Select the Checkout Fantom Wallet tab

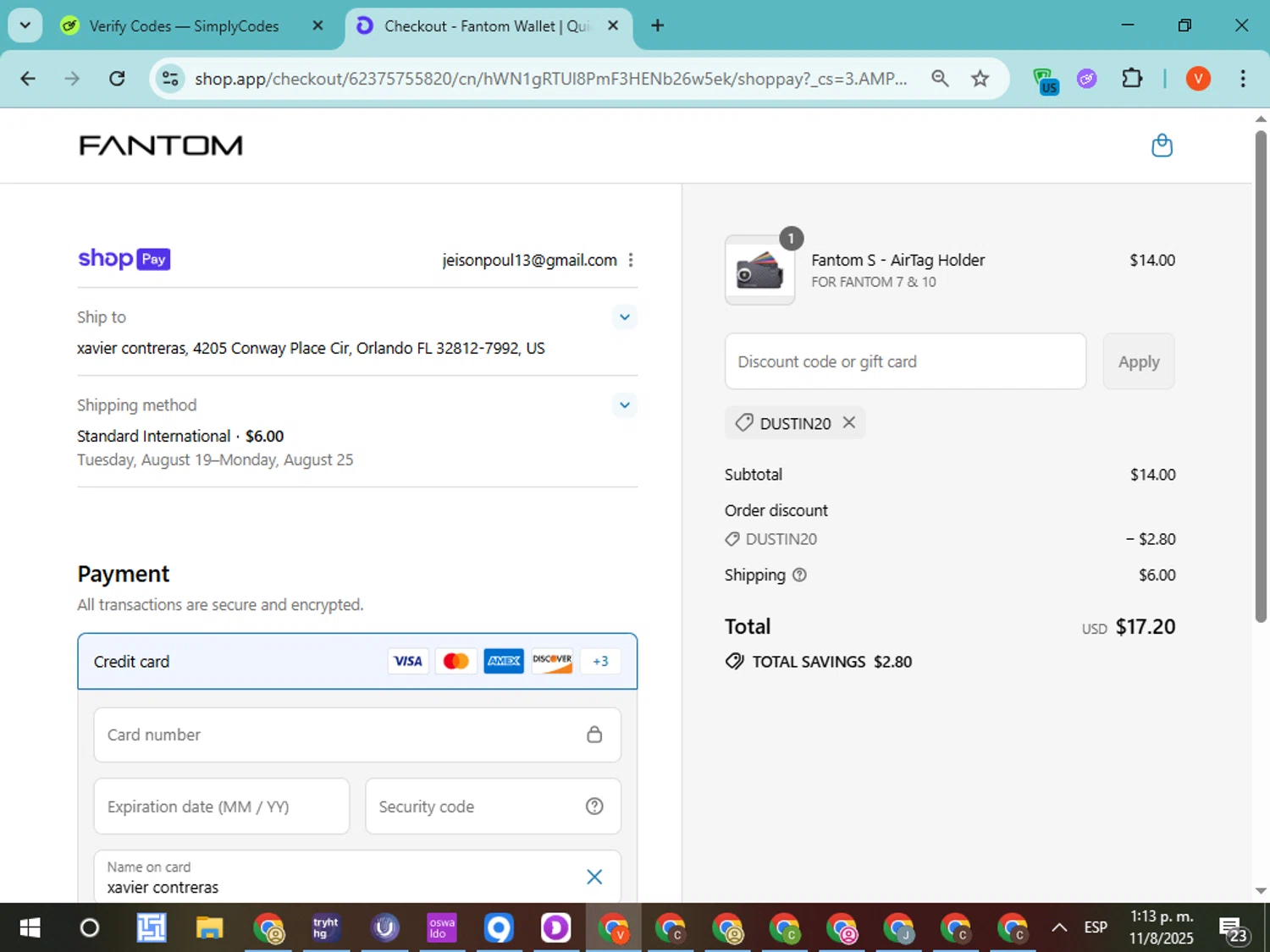point(487,26)
